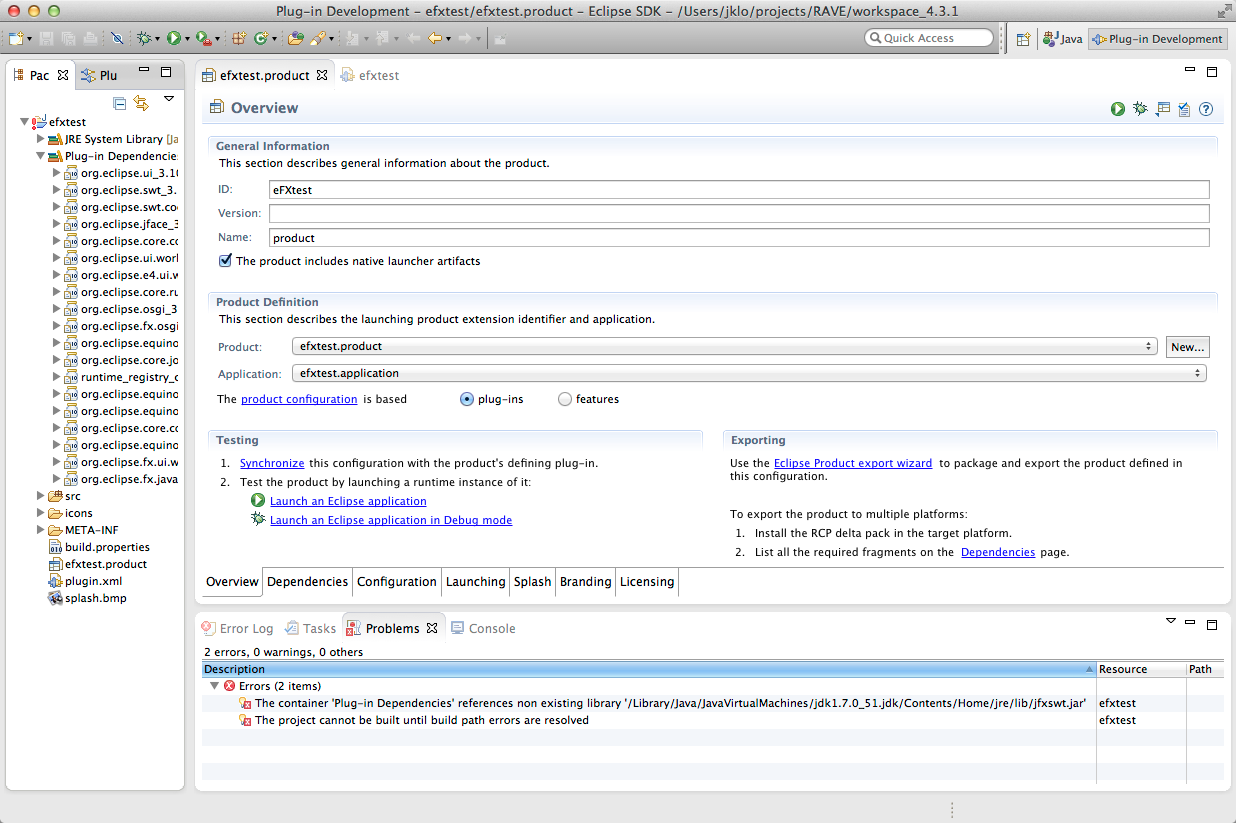This screenshot has width=1236, height=823.
Task: Toggle Link with Editor icon in Package Explorer
Action: [x=141, y=102]
